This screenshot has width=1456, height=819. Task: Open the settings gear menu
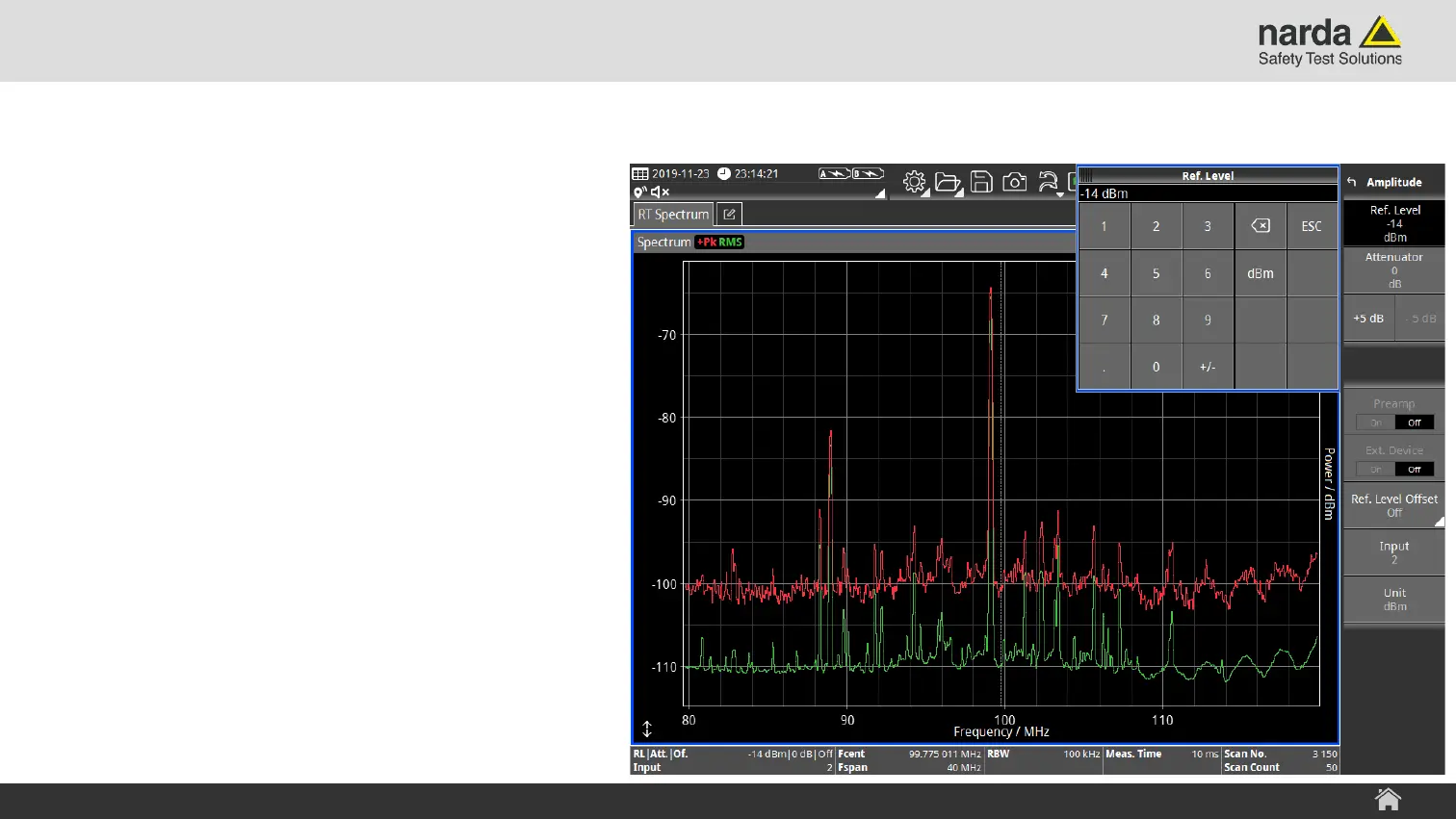click(914, 182)
